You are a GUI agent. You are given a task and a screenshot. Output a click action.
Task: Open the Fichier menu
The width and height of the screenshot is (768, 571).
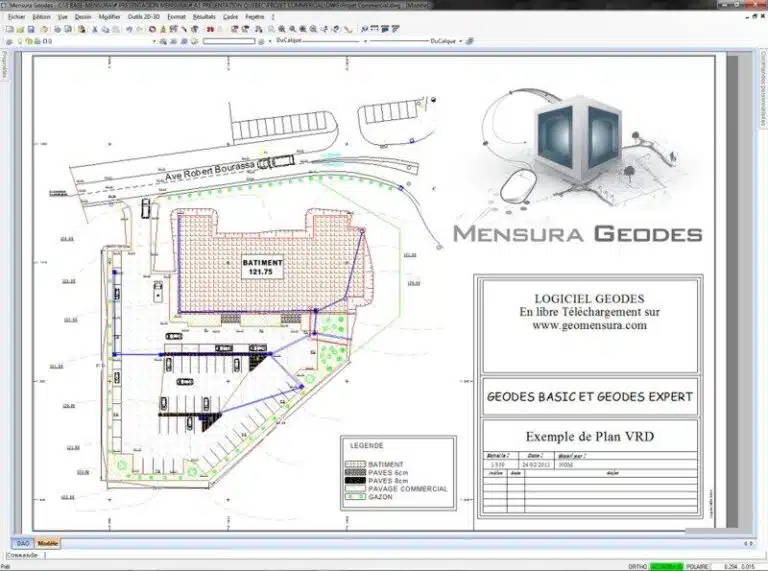(x=16, y=17)
